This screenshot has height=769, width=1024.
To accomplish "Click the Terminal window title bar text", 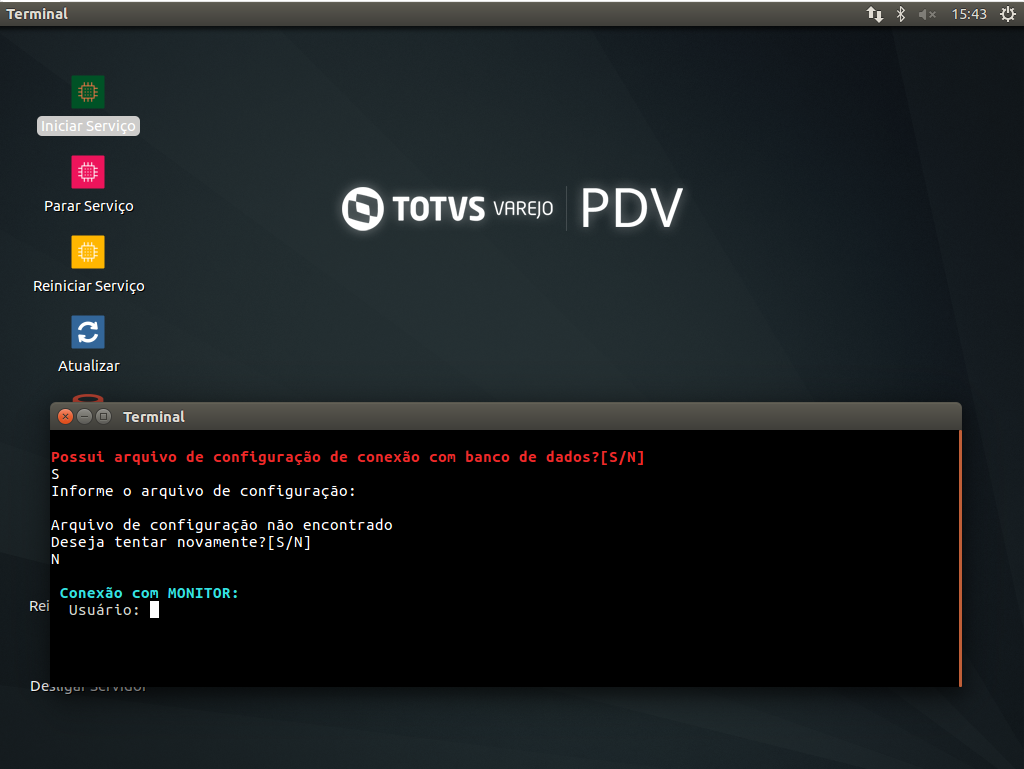I will click(x=153, y=417).
